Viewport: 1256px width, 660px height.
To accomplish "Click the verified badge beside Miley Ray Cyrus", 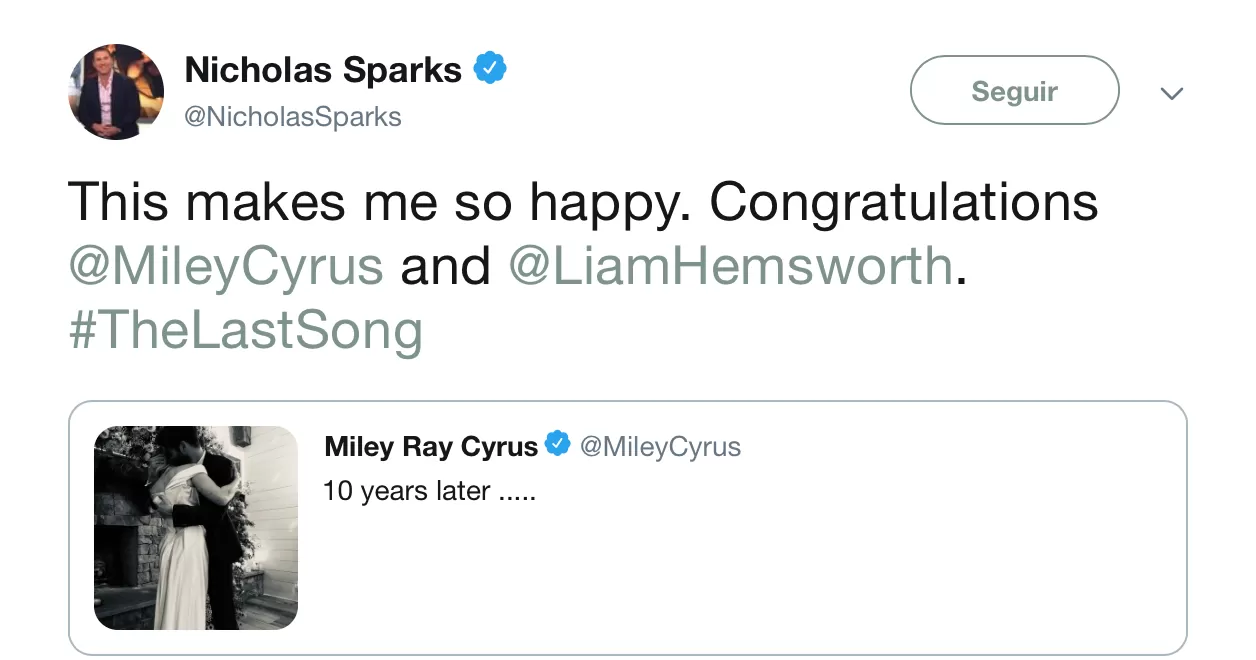I will 557,445.
